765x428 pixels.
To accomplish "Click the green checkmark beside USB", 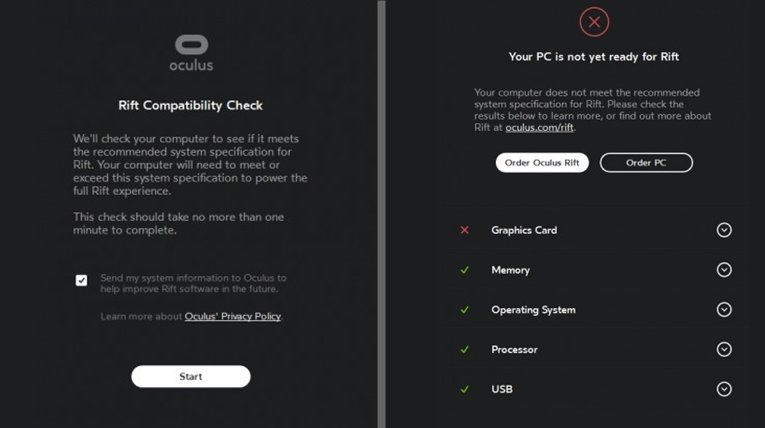I will (x=464, y=389).
